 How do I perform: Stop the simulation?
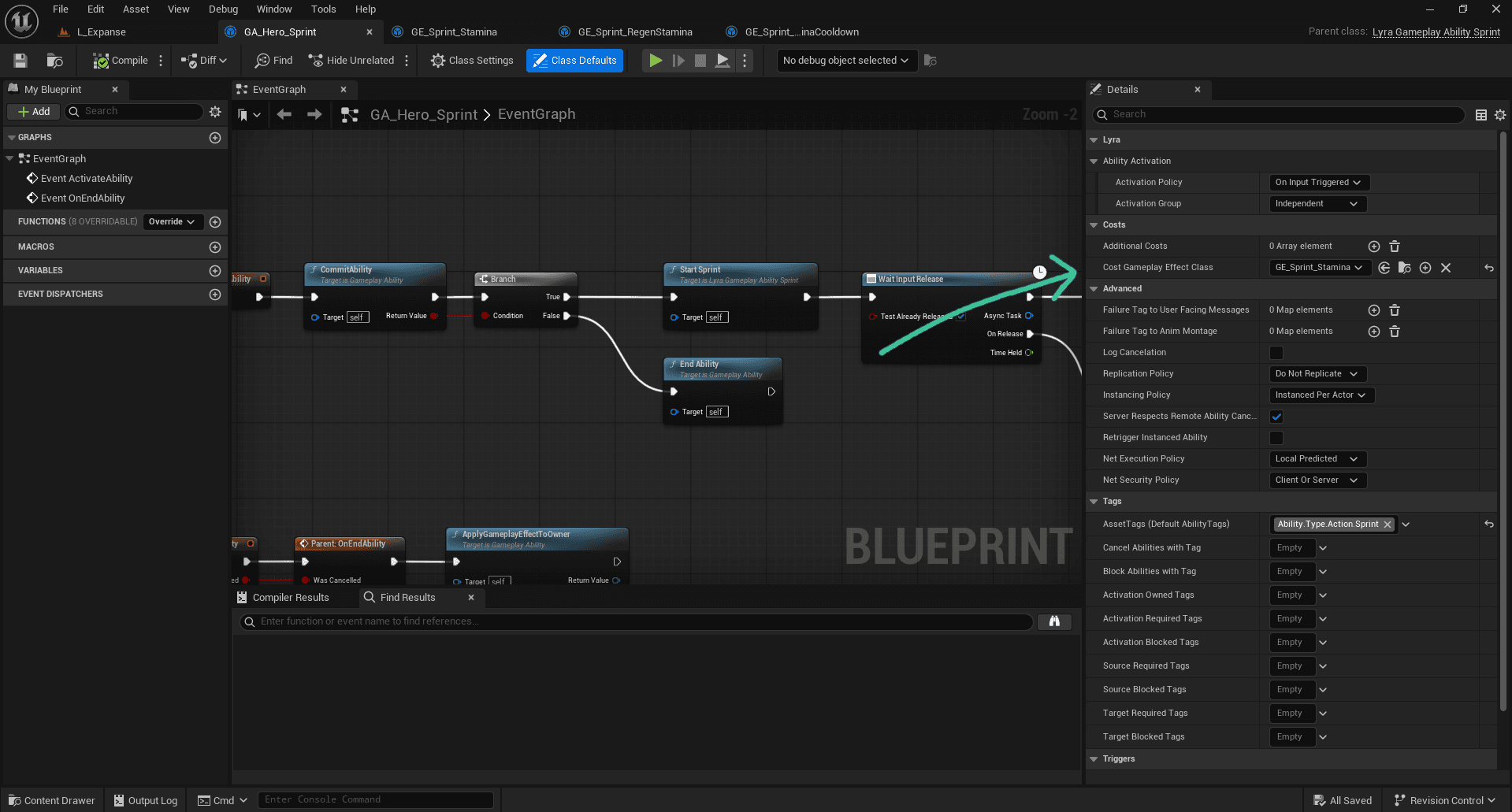(700, 61)
